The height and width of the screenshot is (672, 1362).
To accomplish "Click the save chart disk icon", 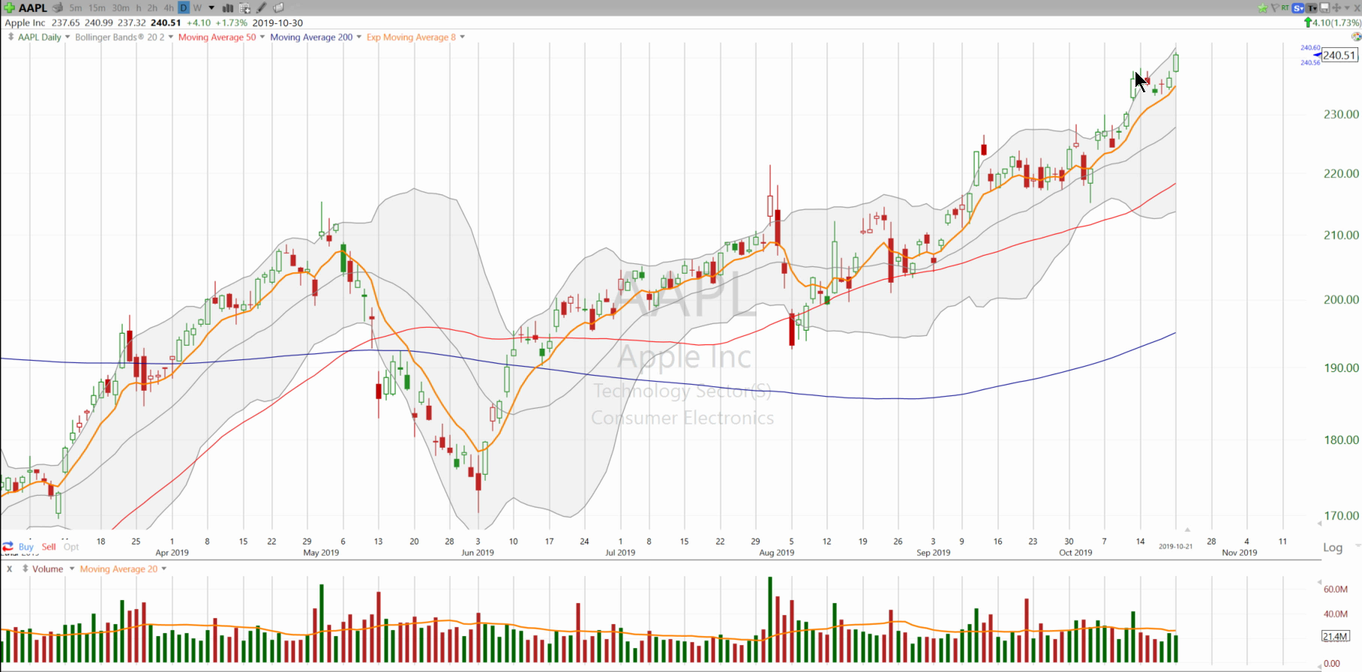I will 1324,8.
